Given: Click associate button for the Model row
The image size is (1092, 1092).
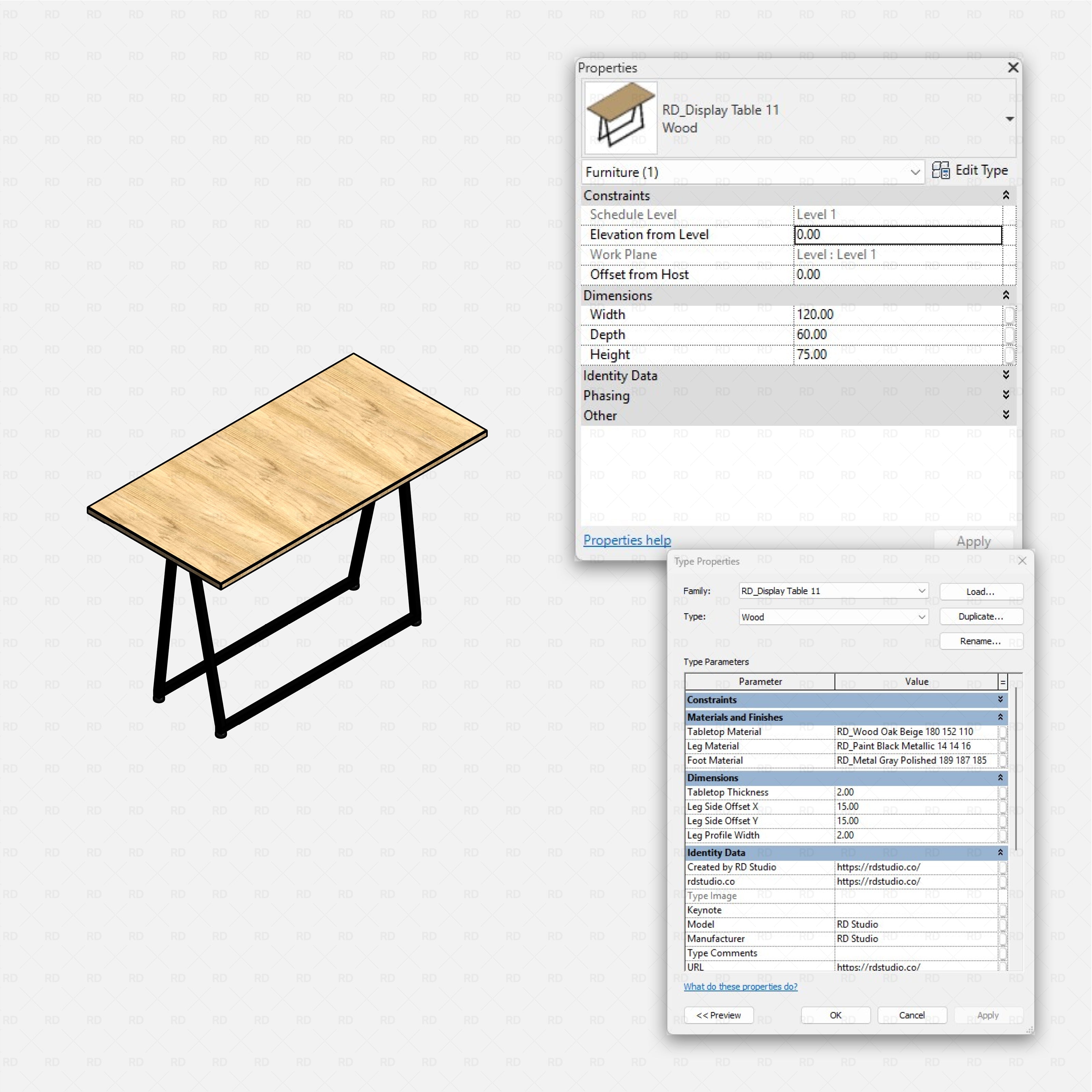Looking at the screenshot, I should click(1003, 925).
